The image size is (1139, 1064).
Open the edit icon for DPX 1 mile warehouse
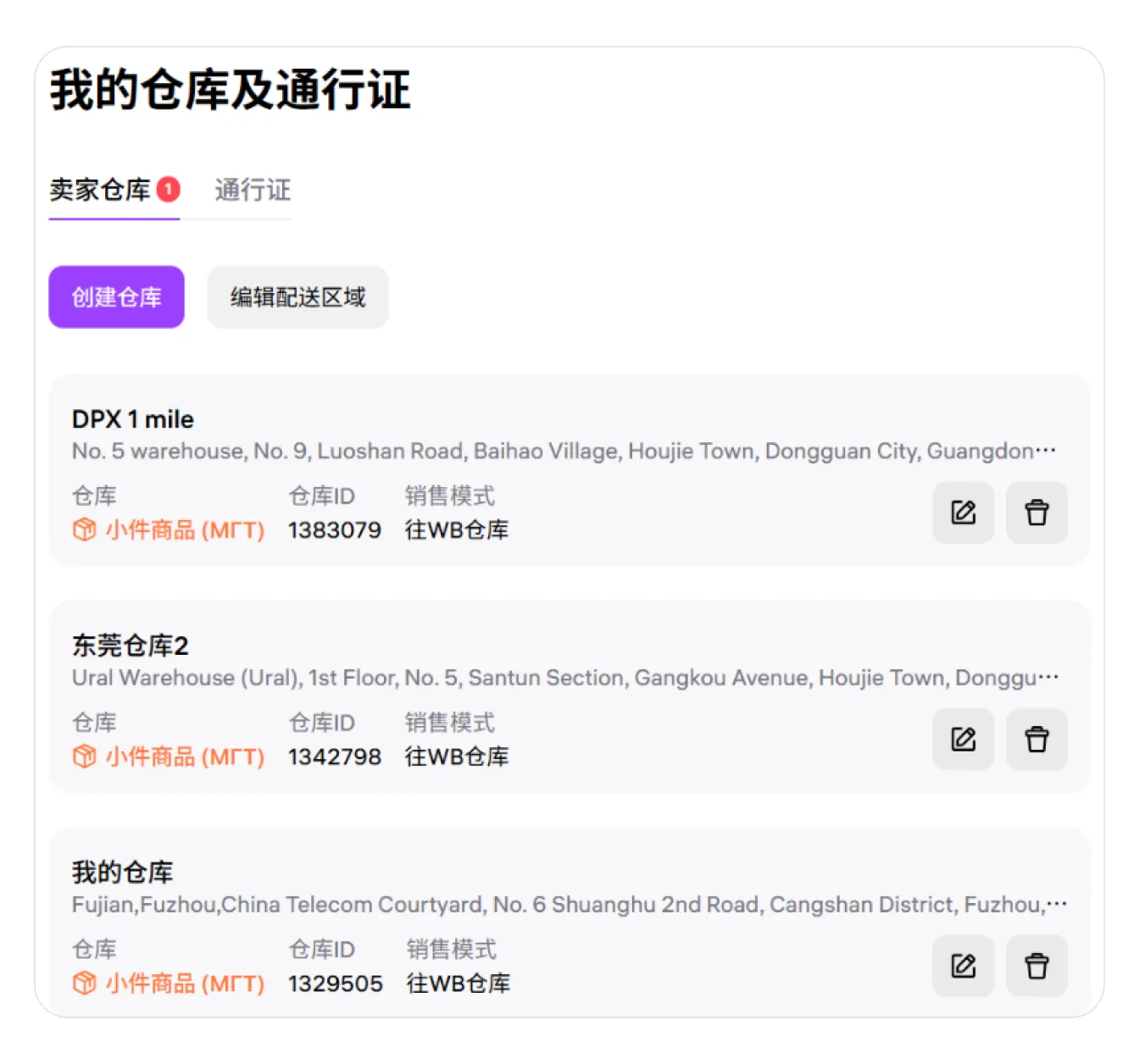coord(963,513)
